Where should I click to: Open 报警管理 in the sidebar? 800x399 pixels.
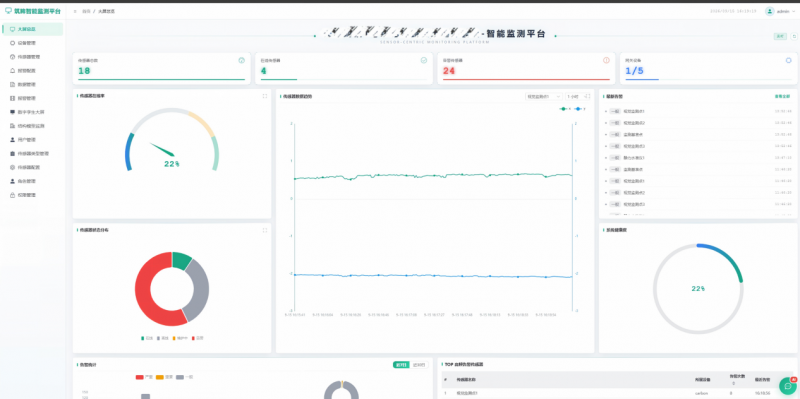pyautogui.click(x=33, y=98)
